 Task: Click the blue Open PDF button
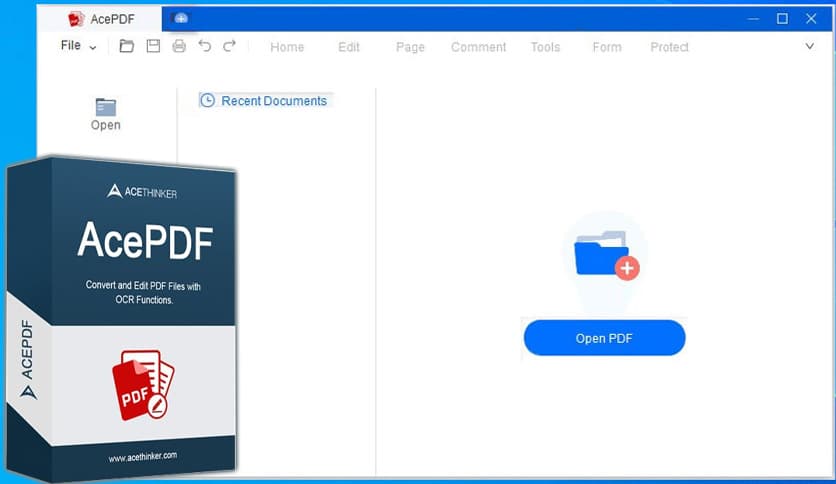(x=604, y=338)
